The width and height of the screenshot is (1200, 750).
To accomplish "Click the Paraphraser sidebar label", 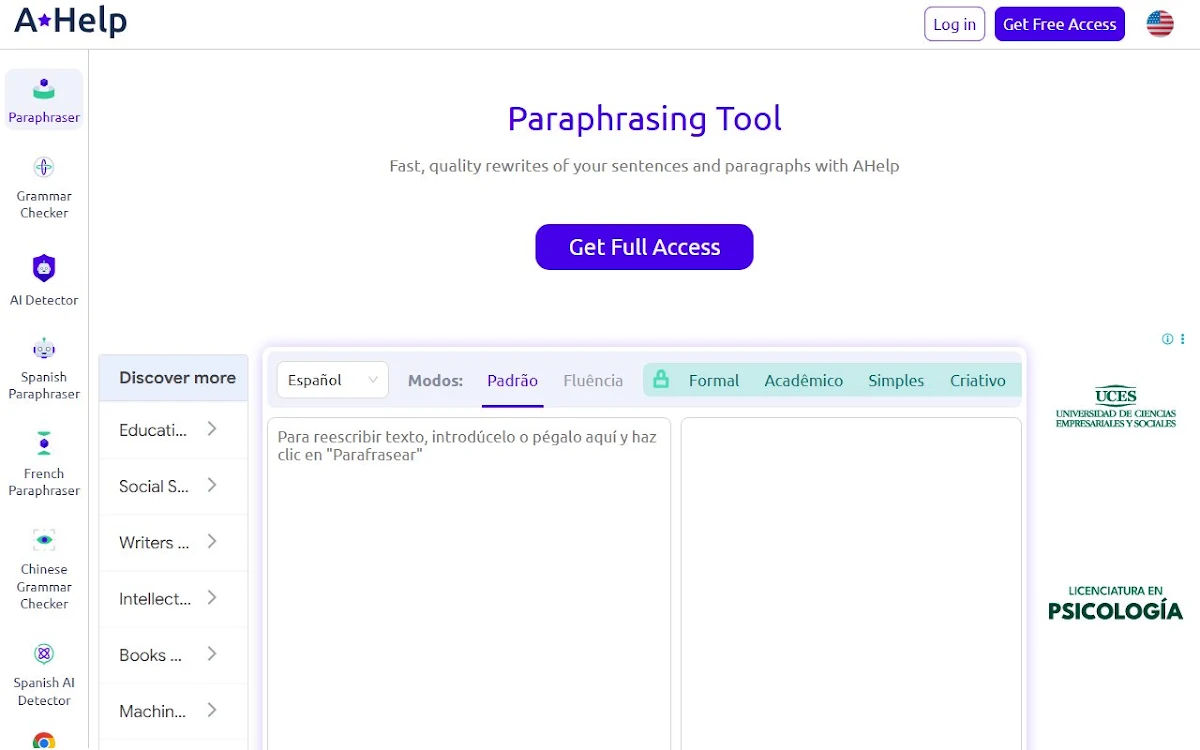I will click(x=44, y=118).
